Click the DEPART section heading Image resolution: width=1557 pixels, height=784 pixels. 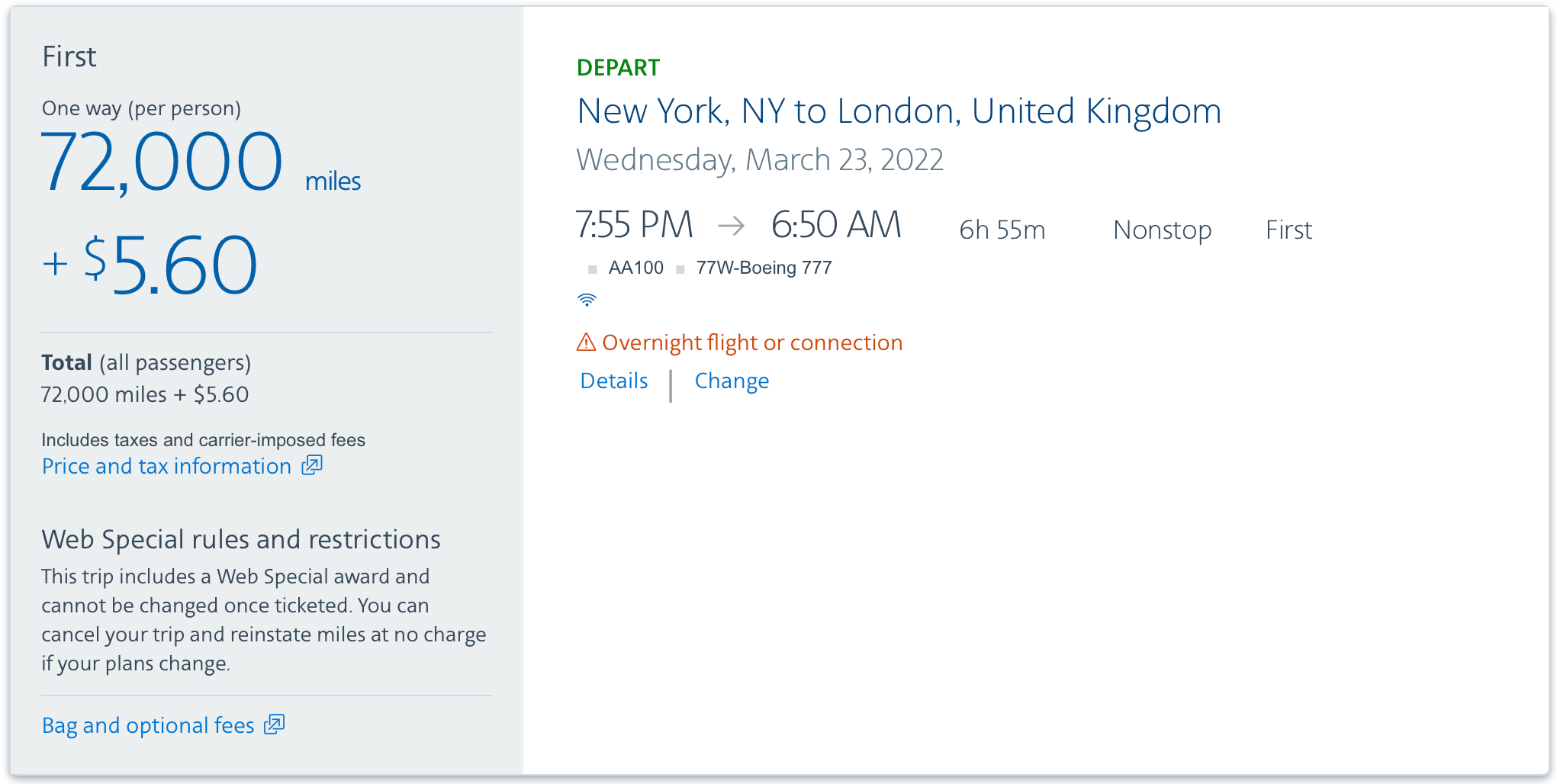[x=618, y=68]
